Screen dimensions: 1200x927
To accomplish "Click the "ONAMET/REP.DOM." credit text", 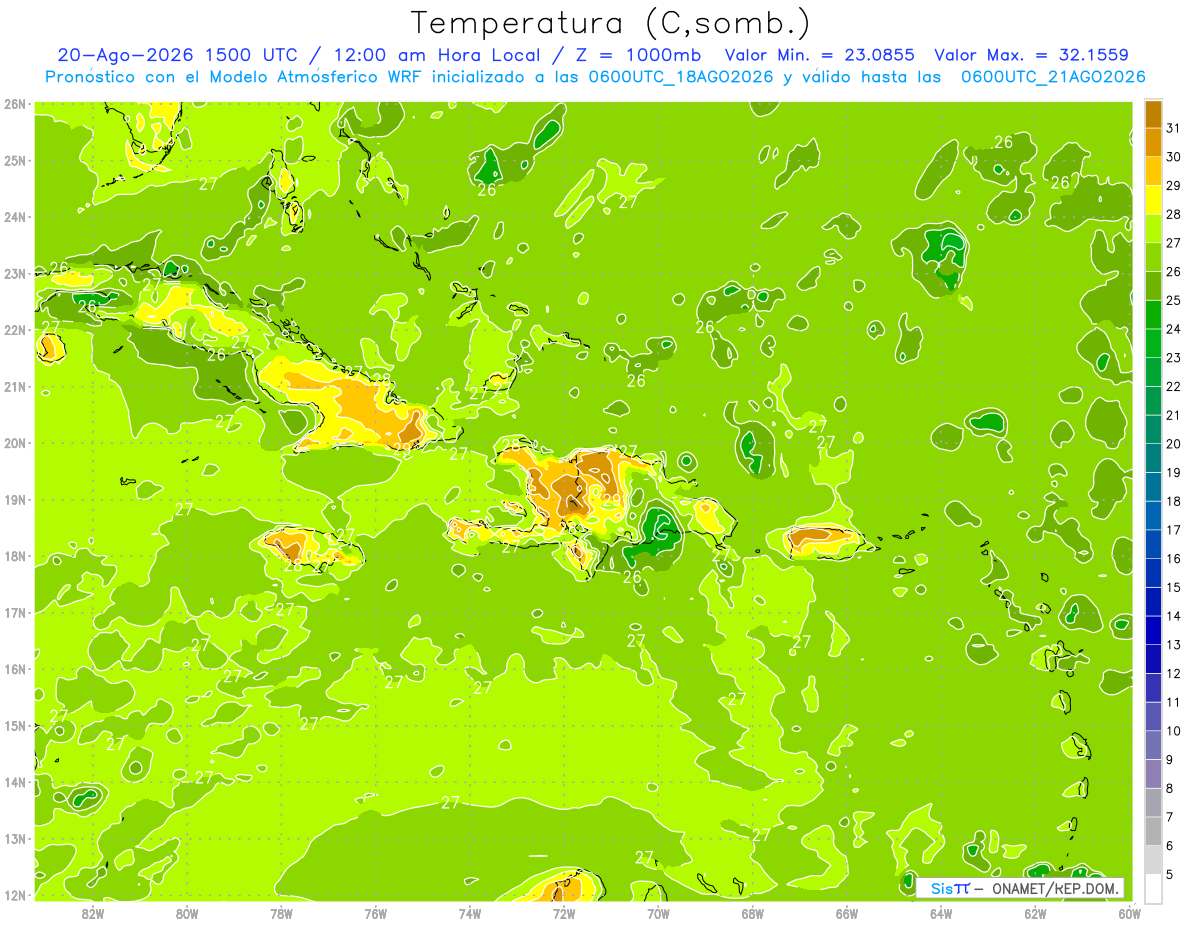I will [1055, 888].
